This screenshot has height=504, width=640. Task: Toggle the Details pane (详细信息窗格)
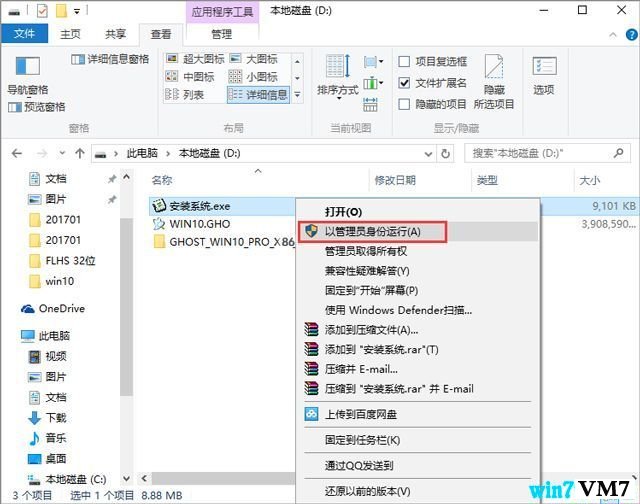coord(110,59)
